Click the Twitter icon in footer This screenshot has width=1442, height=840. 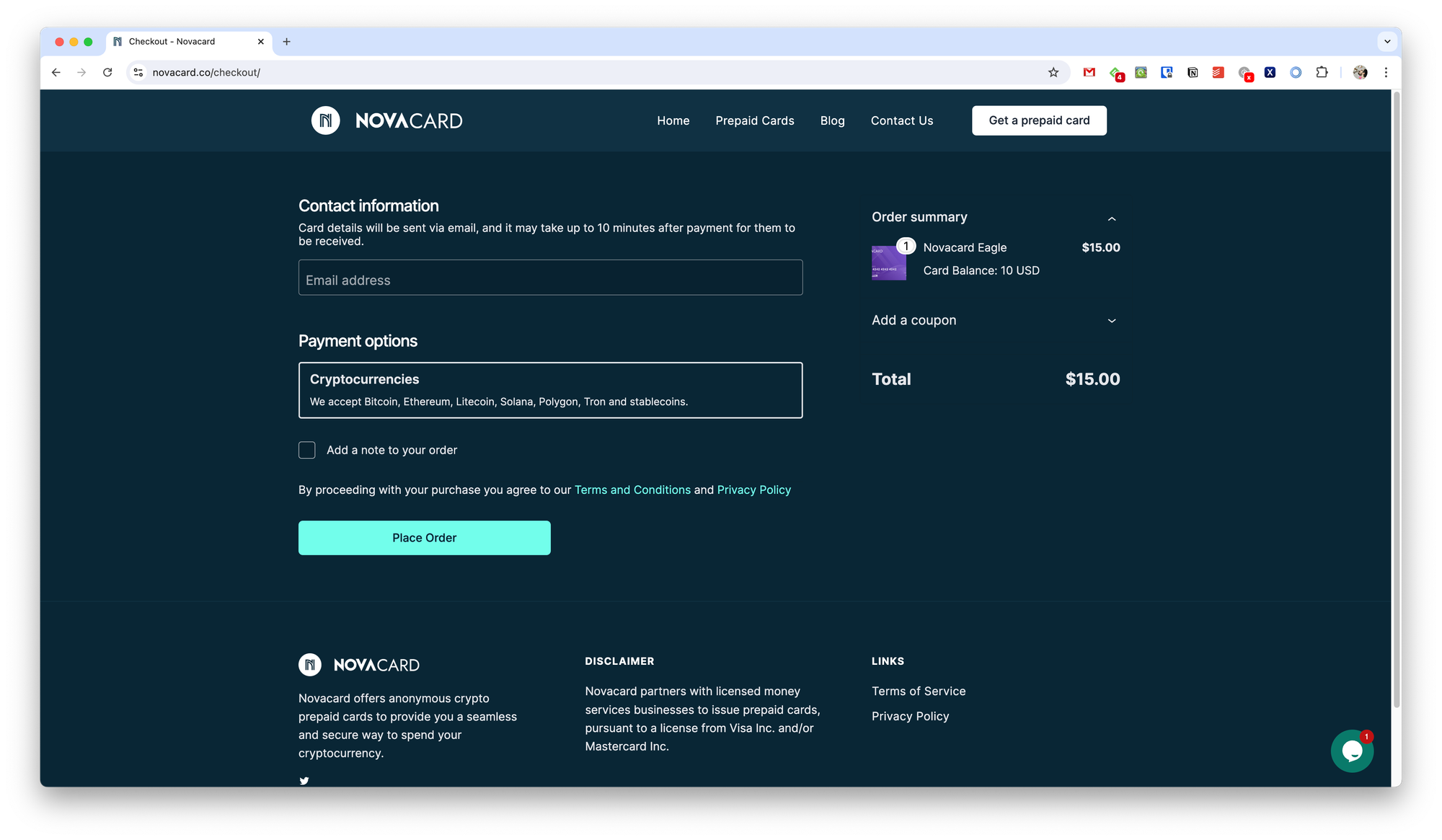304,781
